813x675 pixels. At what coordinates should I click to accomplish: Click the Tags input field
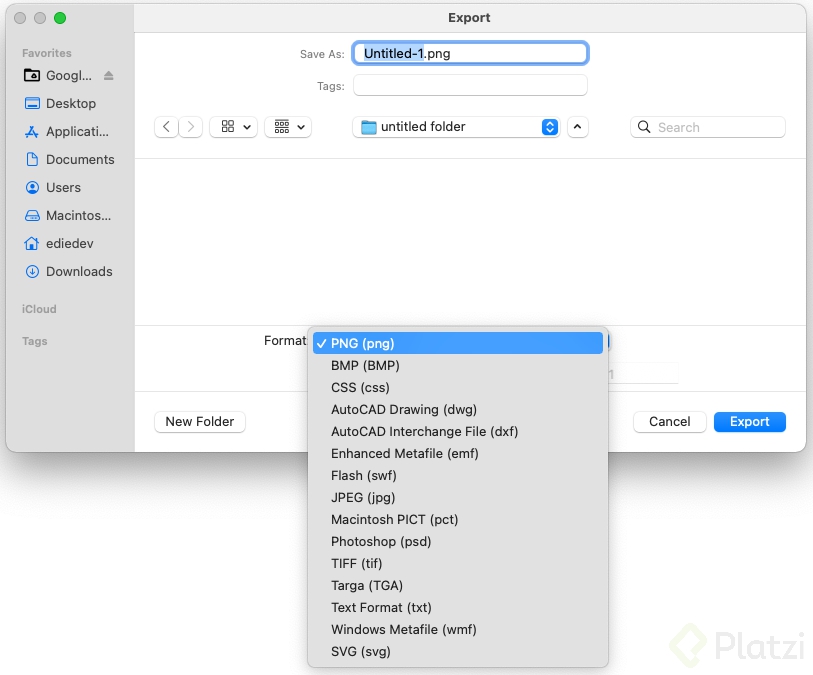pos(470,86)
